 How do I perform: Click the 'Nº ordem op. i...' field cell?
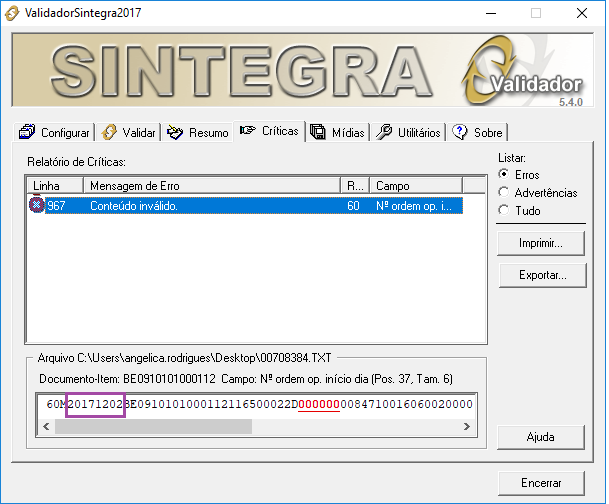coord(414,206)
